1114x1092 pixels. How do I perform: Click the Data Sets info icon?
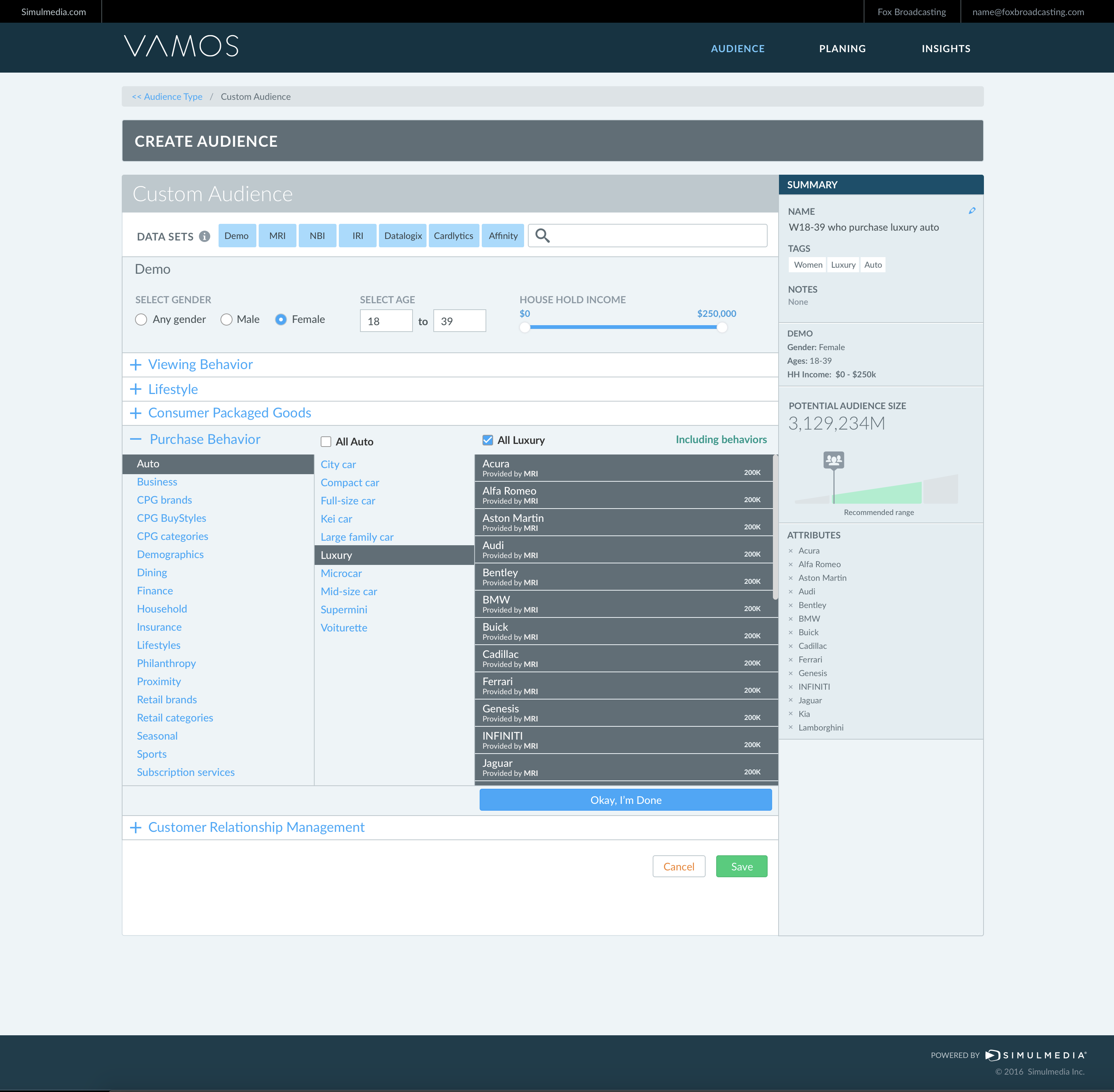pyautogui.click(x=204, y=236)
